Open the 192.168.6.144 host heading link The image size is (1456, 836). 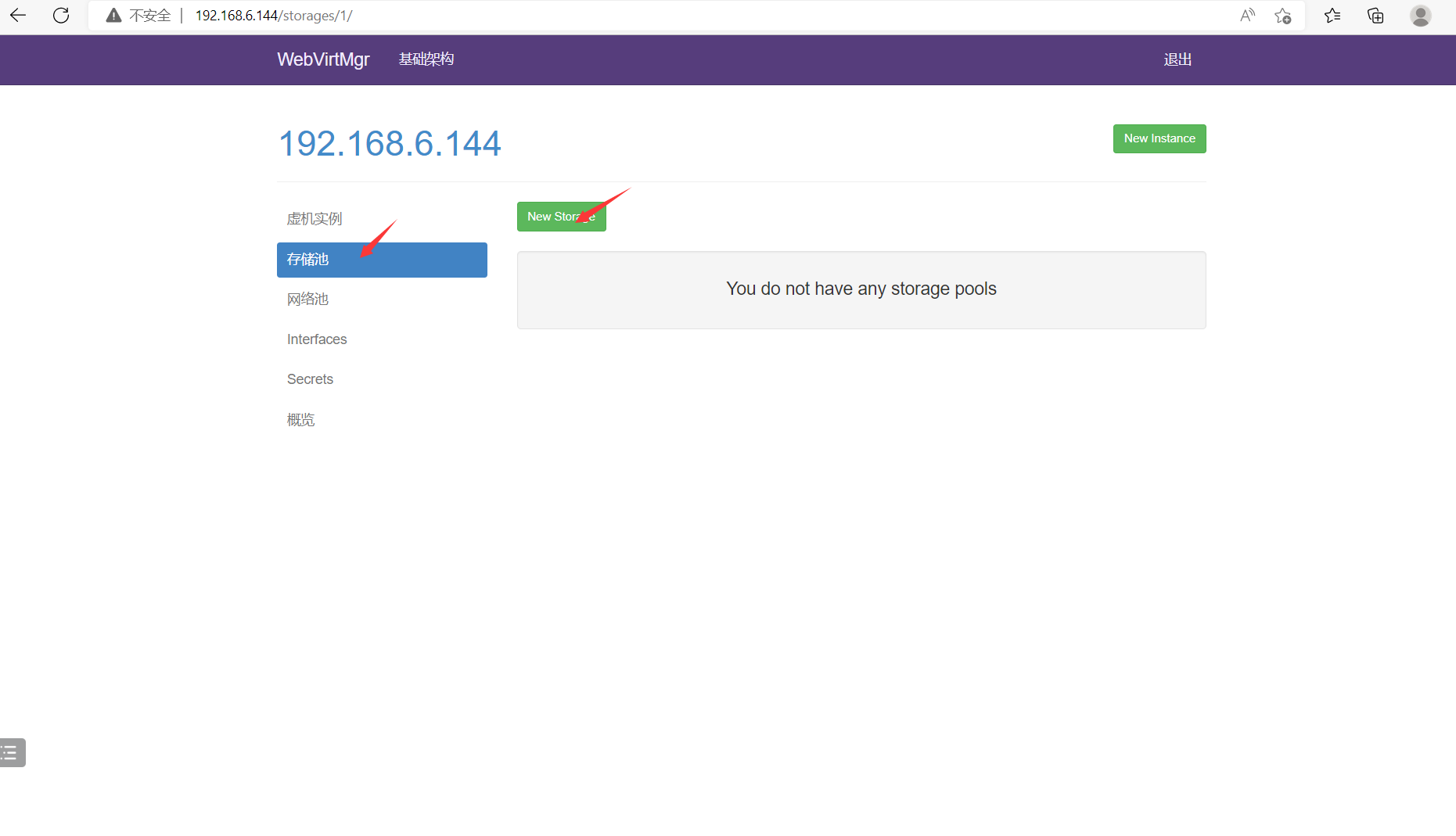(x=390, y=143)
